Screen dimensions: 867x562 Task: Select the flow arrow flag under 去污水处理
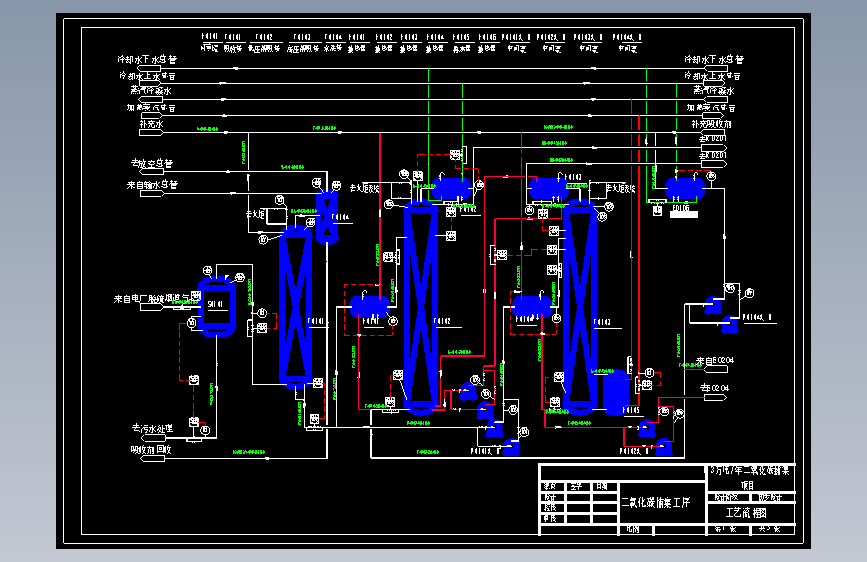pyautogui.click(x=153, y=438)
